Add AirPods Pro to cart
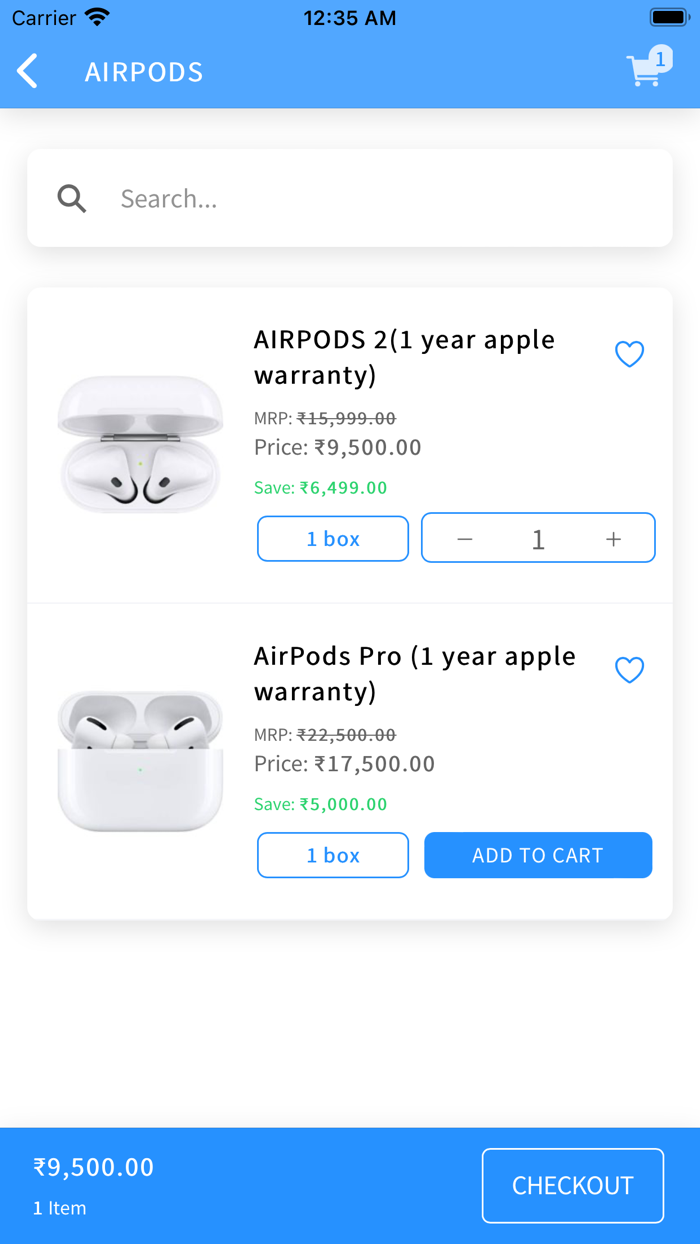This screenshot has height=1244, width=700. coord(538,855)
